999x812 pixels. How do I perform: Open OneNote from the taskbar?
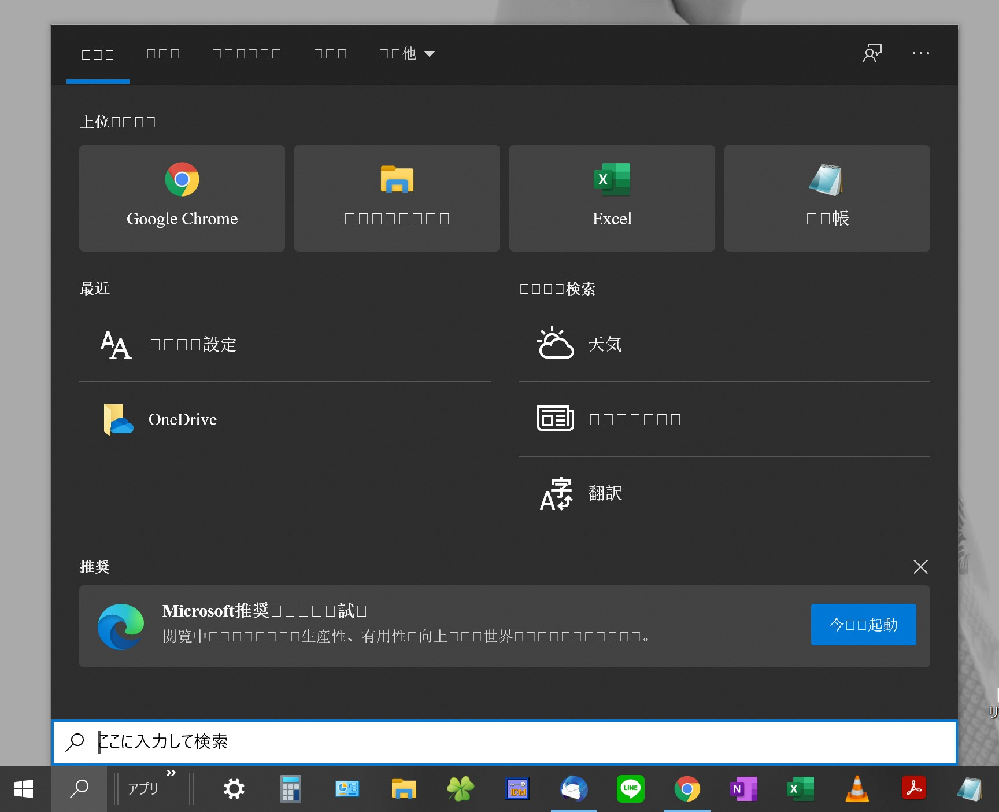click(743, 789)
